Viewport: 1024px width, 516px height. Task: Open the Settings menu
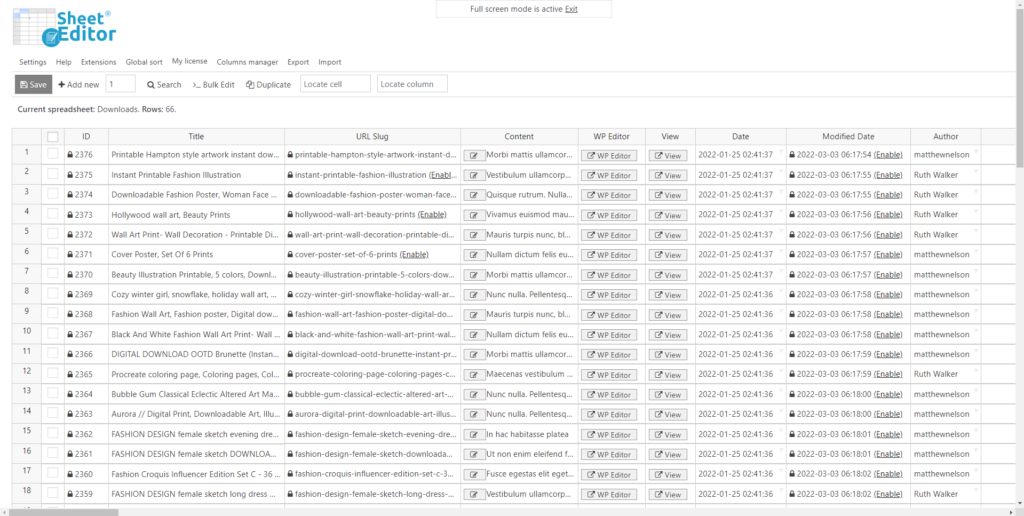[x=33, y=62]
